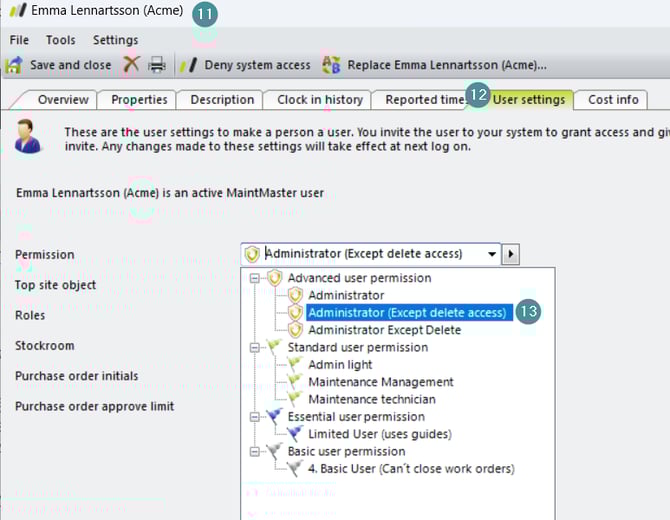Click the printer icon in toolbar
670x520 pixels.
click(x=157, y=65)
